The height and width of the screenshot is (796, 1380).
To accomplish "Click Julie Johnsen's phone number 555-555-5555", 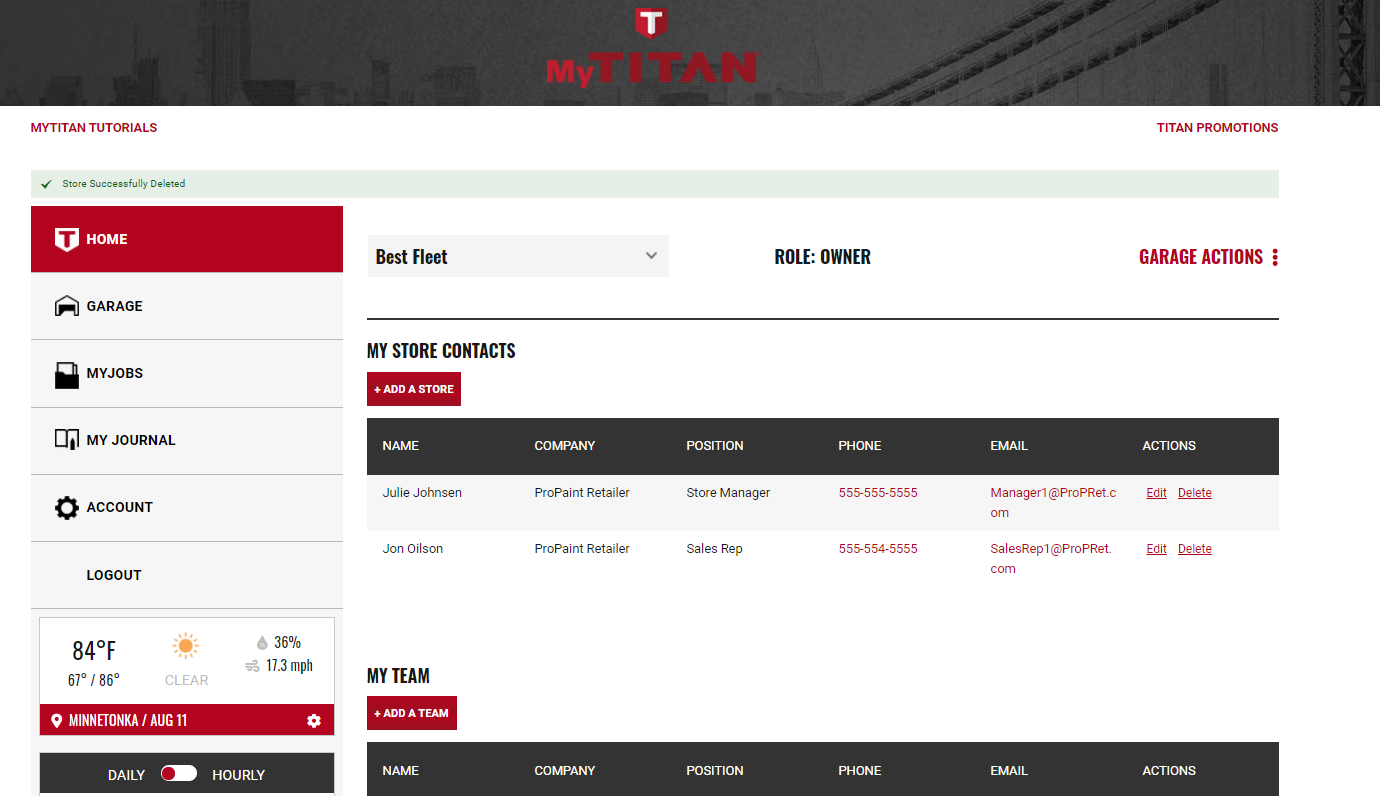I will (x=877, y=493).
